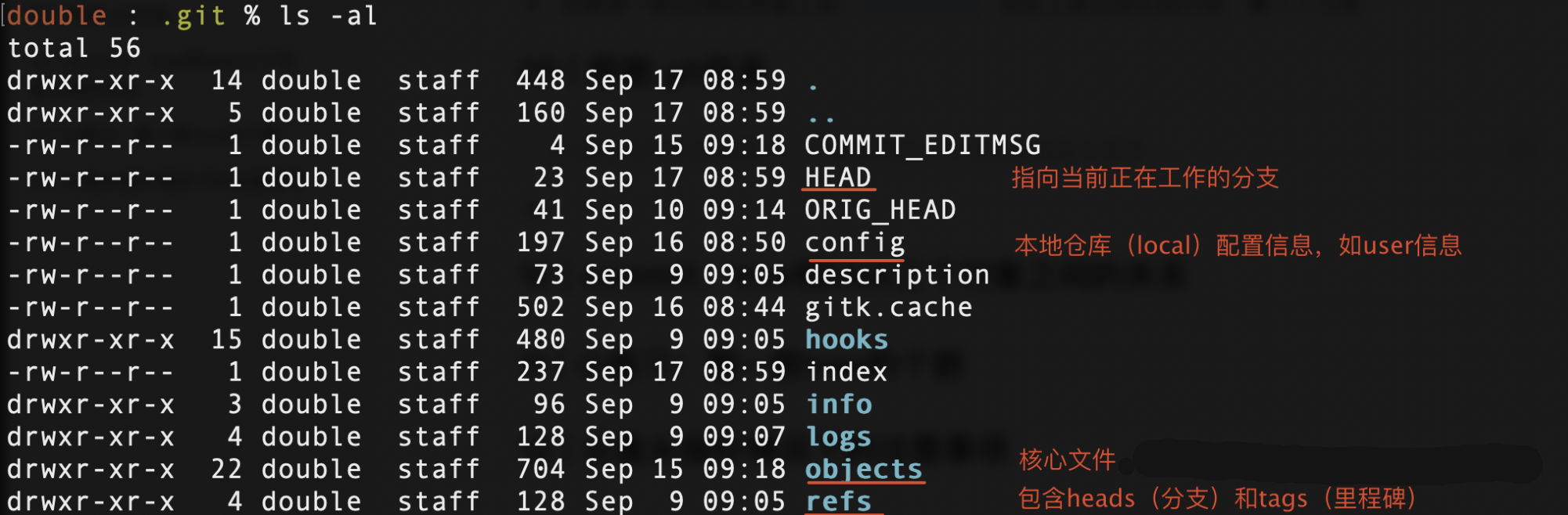Select the blue logs directory name
This screenshot has width=1568, height=515.
[x=838, y=438]
